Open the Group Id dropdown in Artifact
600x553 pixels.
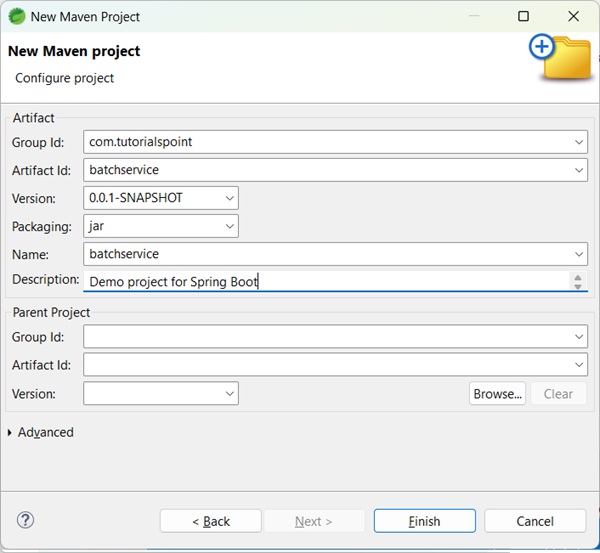[580, 142]
